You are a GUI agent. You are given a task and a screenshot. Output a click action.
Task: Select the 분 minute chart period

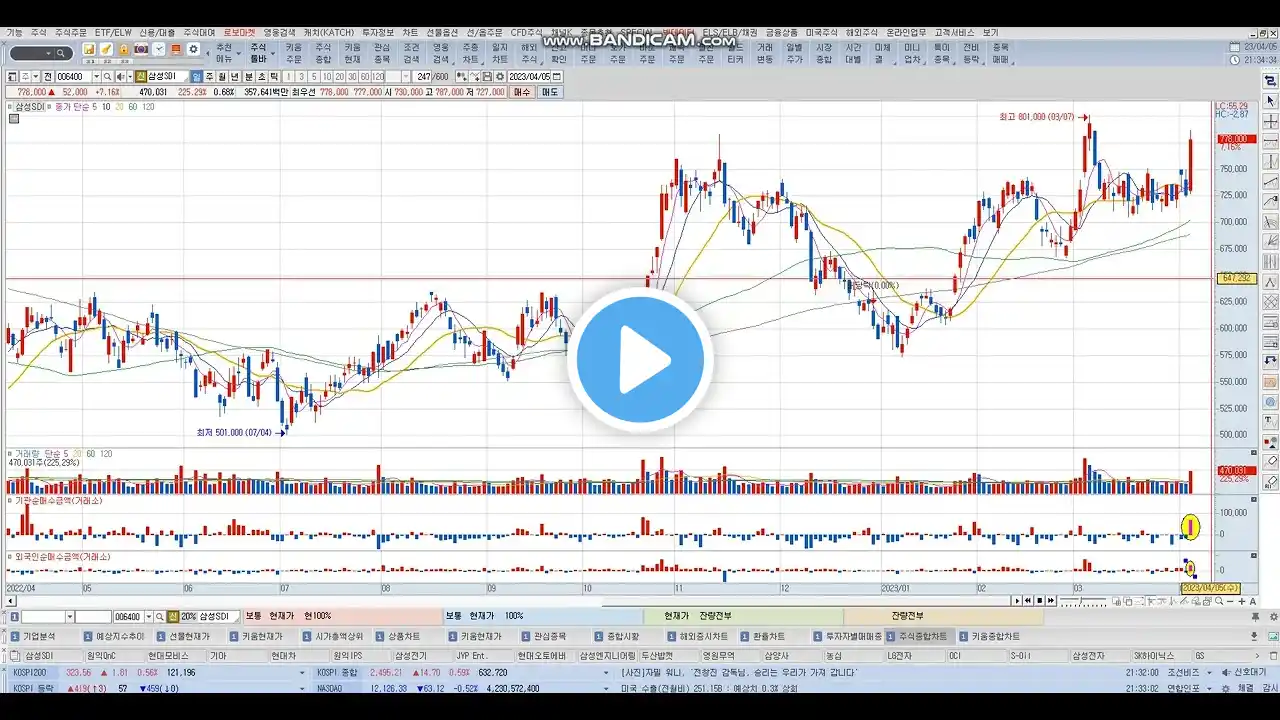pyautogui.click(x=248, y=77)
